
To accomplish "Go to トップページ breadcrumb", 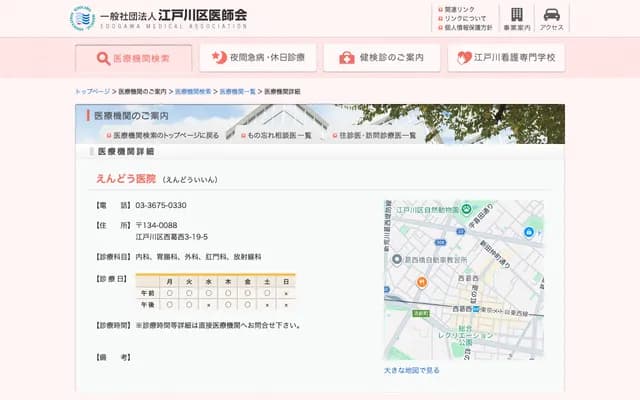I will (x=93, y=91).
